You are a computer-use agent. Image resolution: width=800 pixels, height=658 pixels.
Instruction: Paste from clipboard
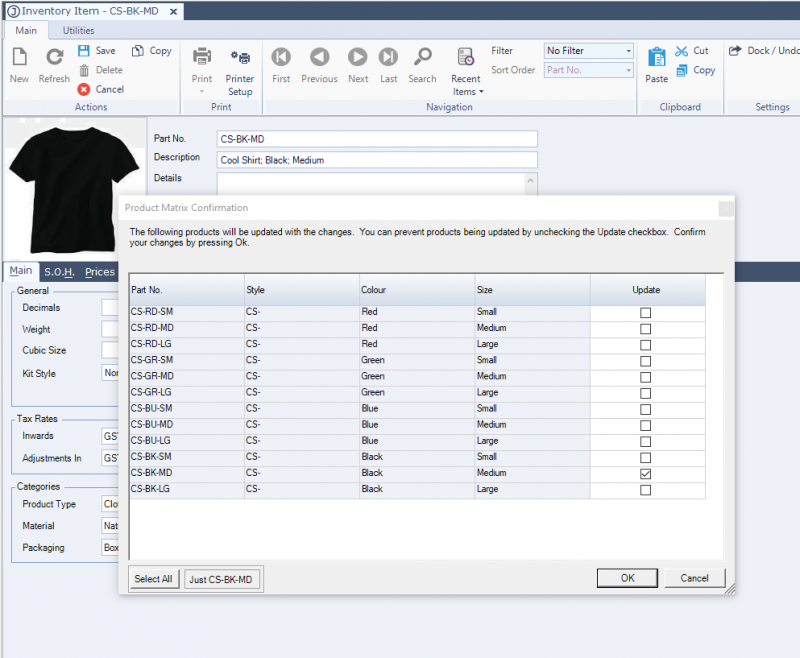(x=656, y=63)
